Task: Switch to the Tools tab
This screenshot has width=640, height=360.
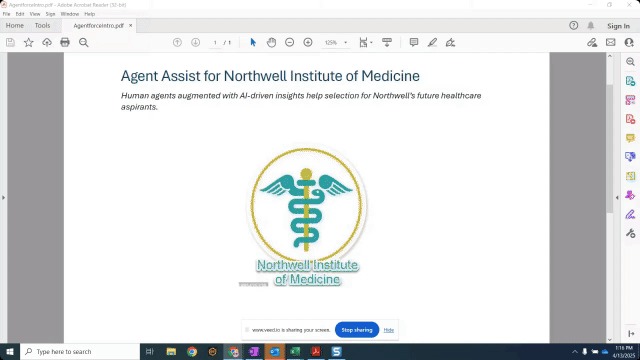Action: [42, 25]
